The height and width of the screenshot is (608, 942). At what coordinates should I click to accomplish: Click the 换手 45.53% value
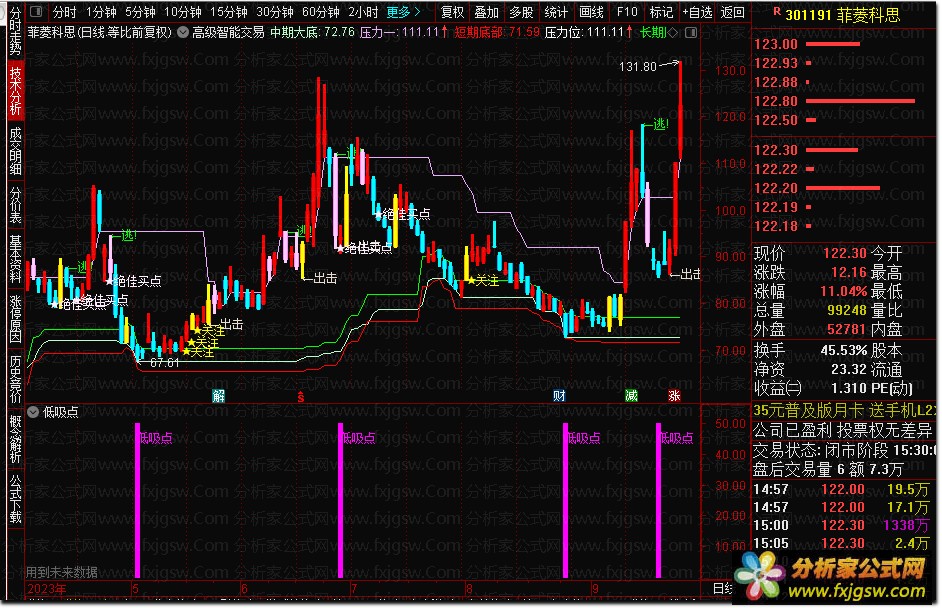tap(843, 350)
